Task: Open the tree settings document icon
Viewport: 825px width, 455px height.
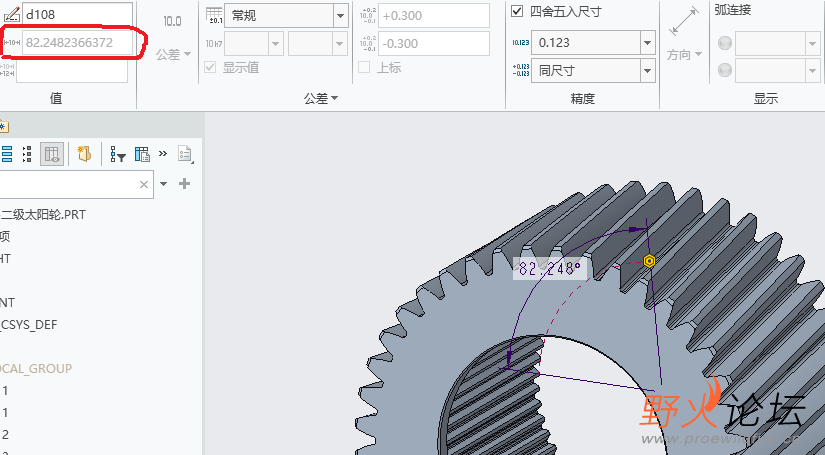Action: [185, 154]
